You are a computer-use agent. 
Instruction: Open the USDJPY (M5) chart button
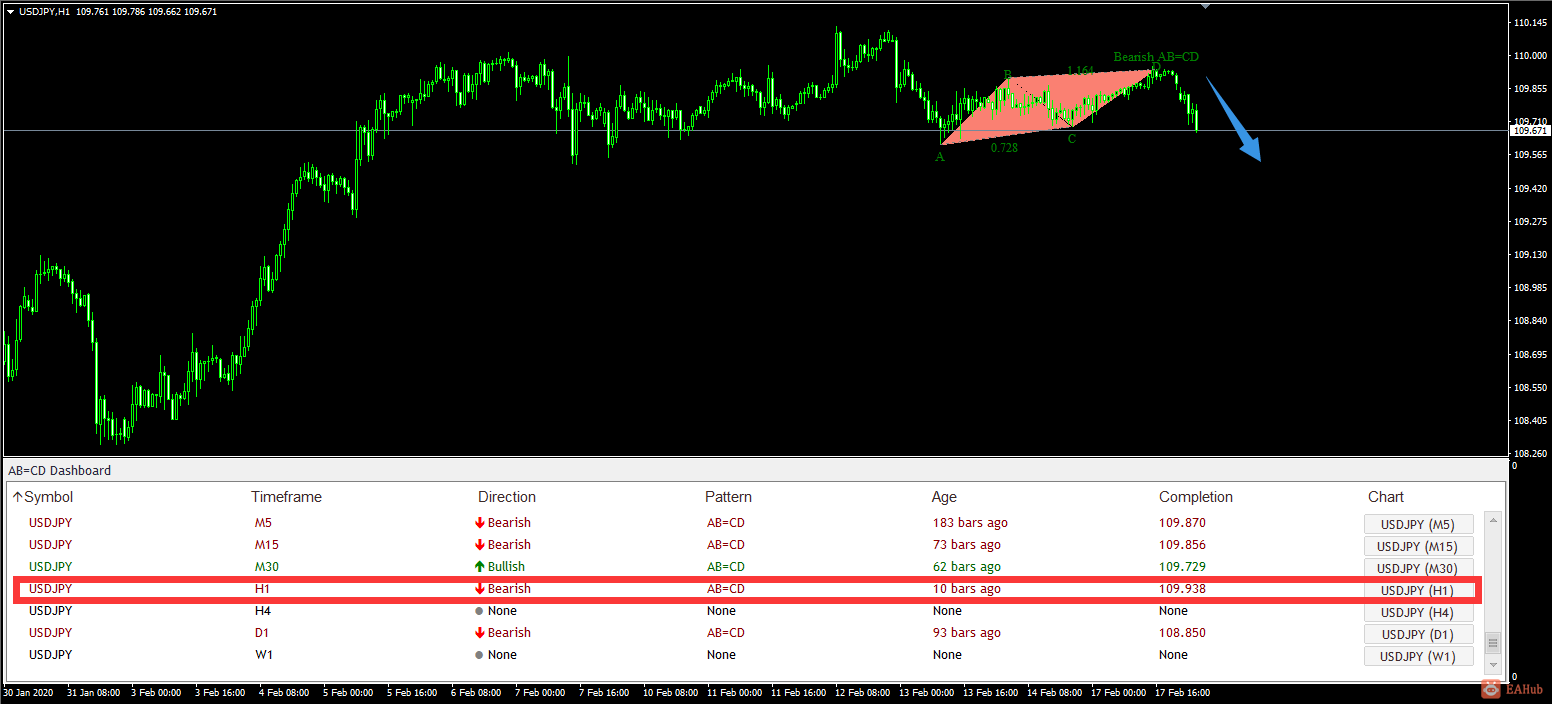(x=1419, y=524)
